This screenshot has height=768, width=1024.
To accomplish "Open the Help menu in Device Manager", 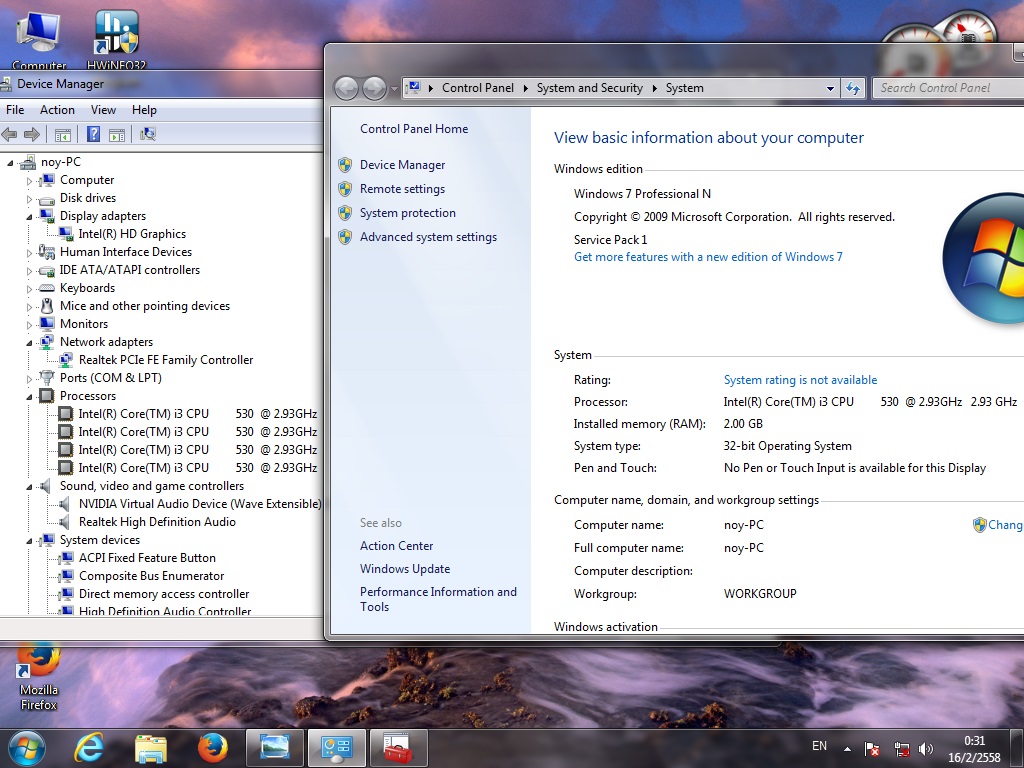I will point(144,110).
